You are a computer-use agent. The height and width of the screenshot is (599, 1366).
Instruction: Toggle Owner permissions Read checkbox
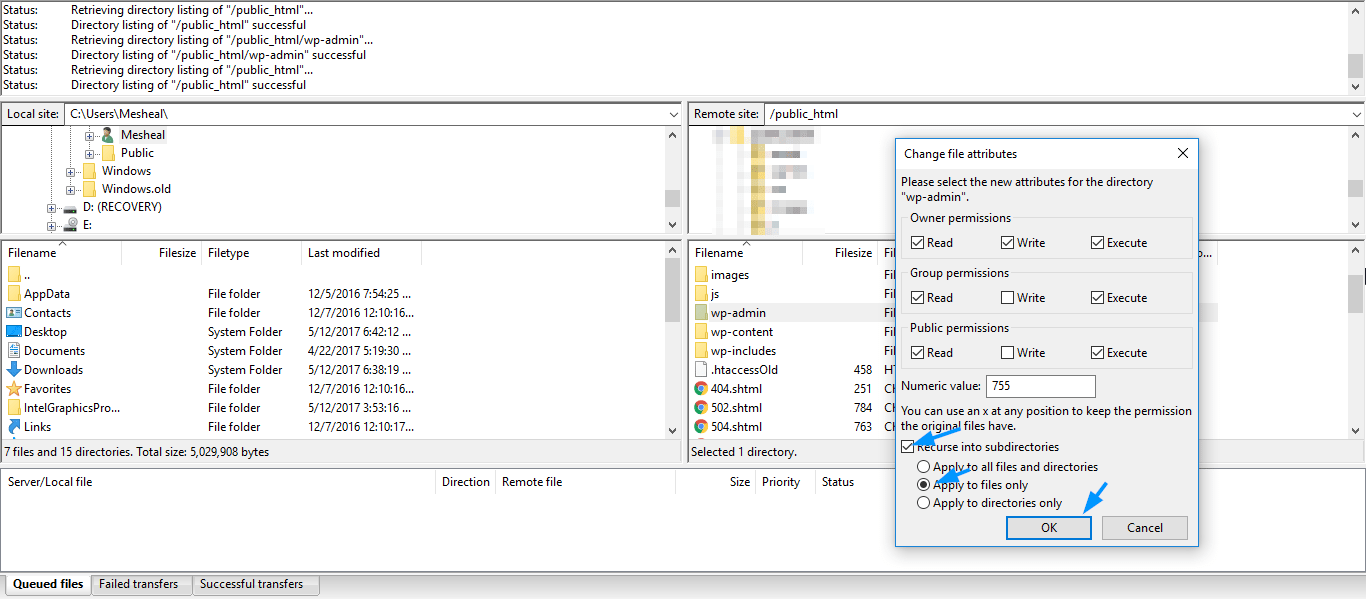(918, 243)
